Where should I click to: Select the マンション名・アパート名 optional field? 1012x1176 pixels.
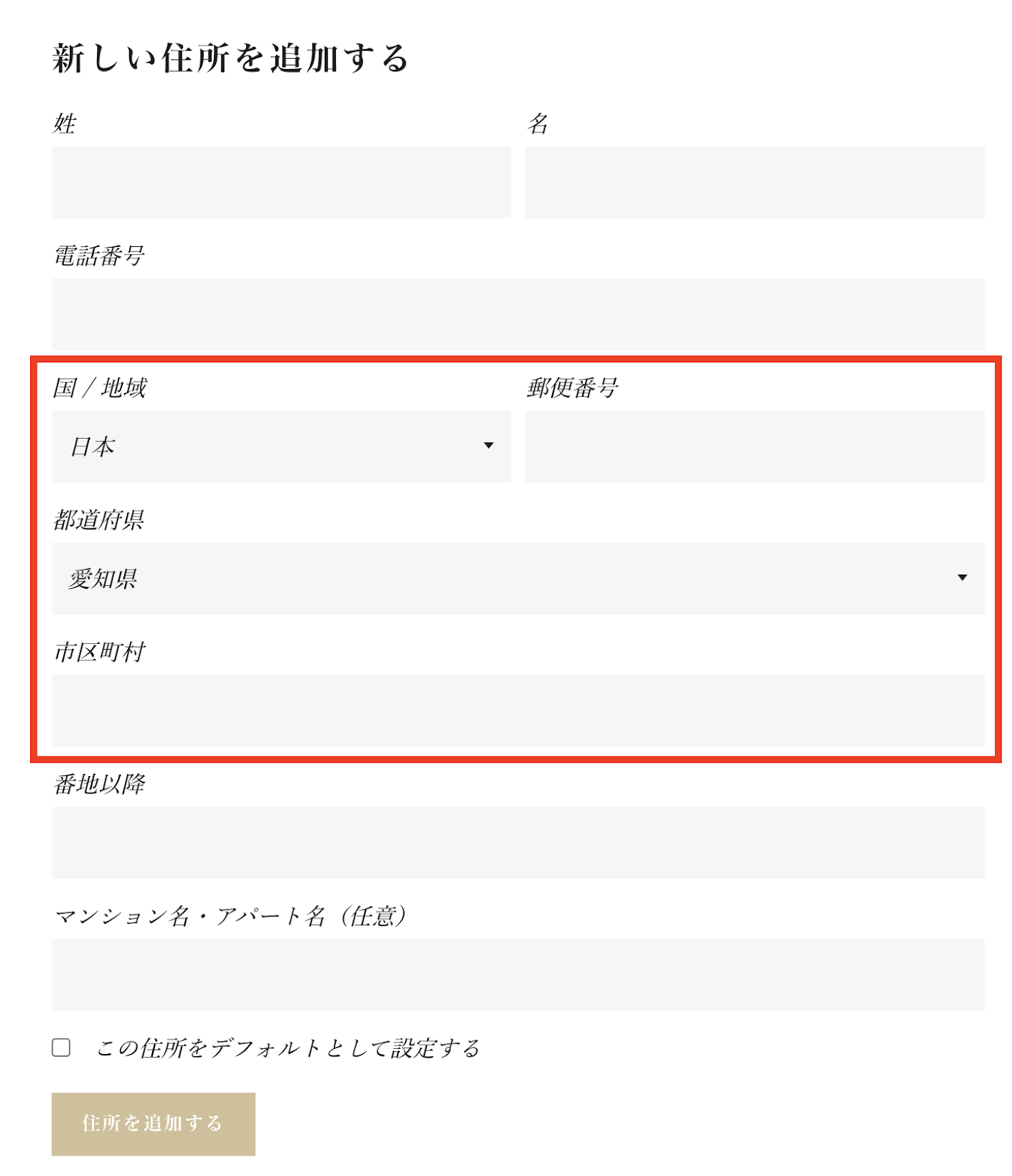click(517, 974)
